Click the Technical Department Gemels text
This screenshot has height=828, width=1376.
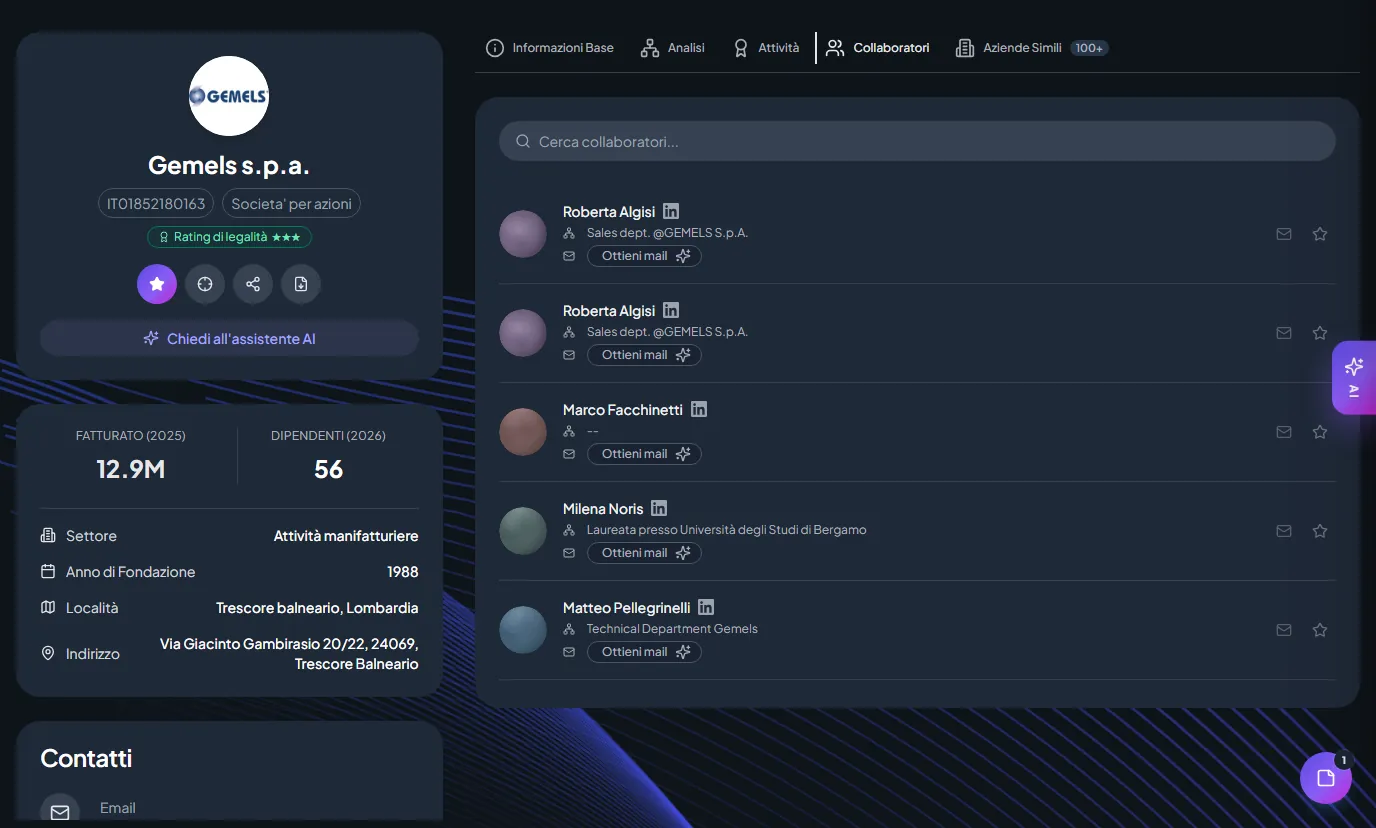pyautogui.click(x=672, y=629)
